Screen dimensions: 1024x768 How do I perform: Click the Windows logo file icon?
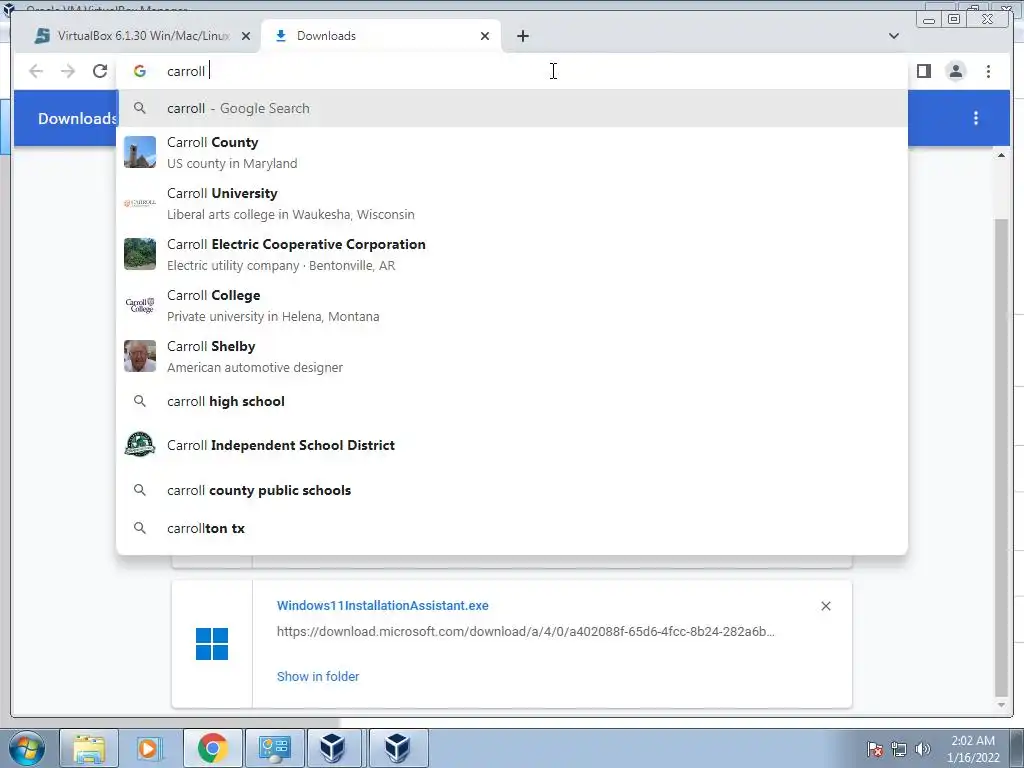click(212, 644)
